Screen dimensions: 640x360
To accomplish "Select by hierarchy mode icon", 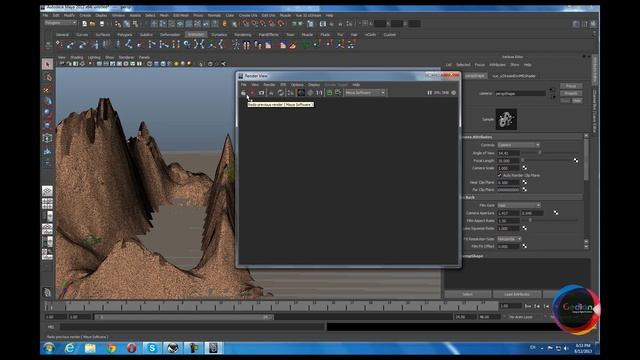I will [x=118, y=24].
